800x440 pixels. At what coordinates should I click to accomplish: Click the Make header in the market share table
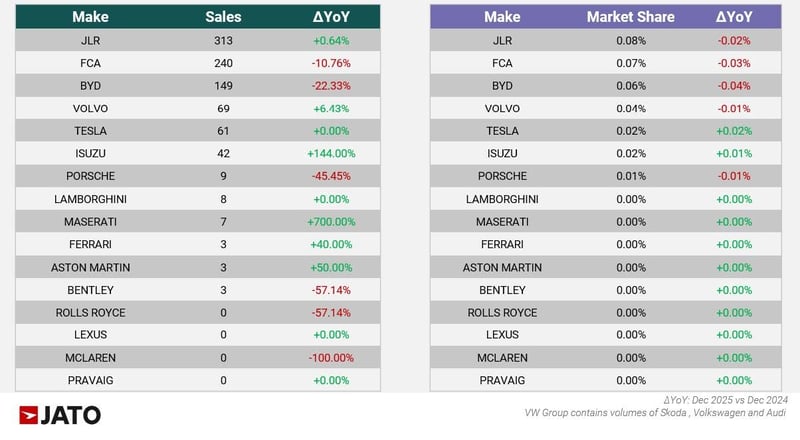pyautogui.click(x=502, y=17)
